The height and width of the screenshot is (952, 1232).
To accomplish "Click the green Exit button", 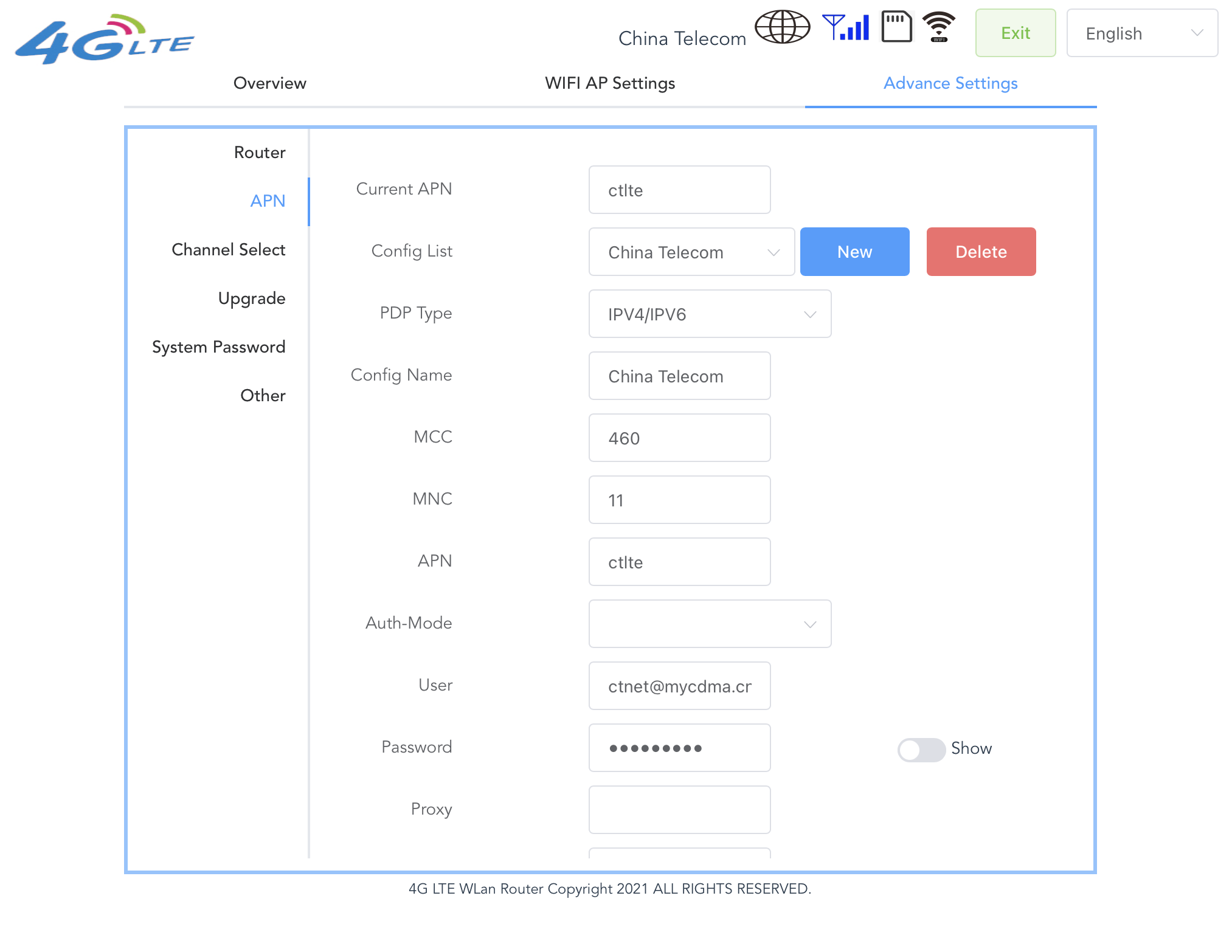I will (x=1015, y=33).
